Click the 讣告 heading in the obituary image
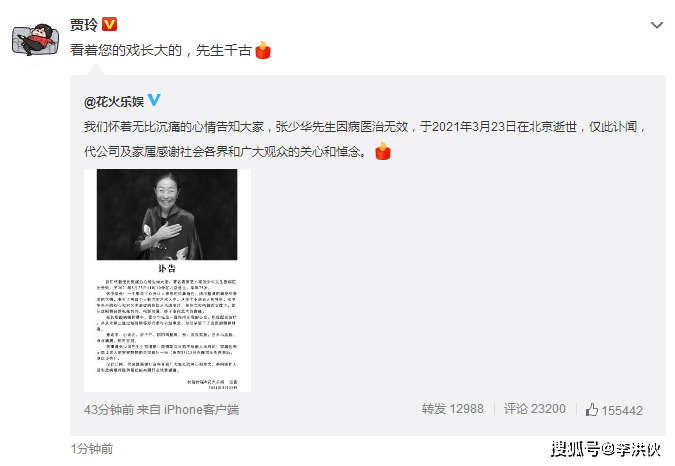Screen dimensions: 675x466 [167, 268]
